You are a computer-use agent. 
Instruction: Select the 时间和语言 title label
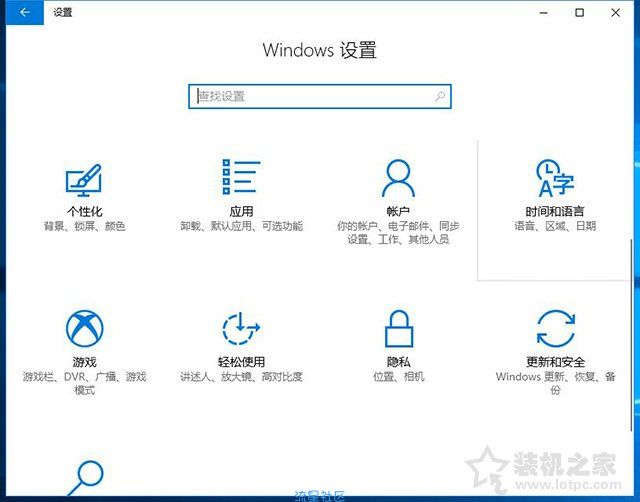click(x=555, y=211)
